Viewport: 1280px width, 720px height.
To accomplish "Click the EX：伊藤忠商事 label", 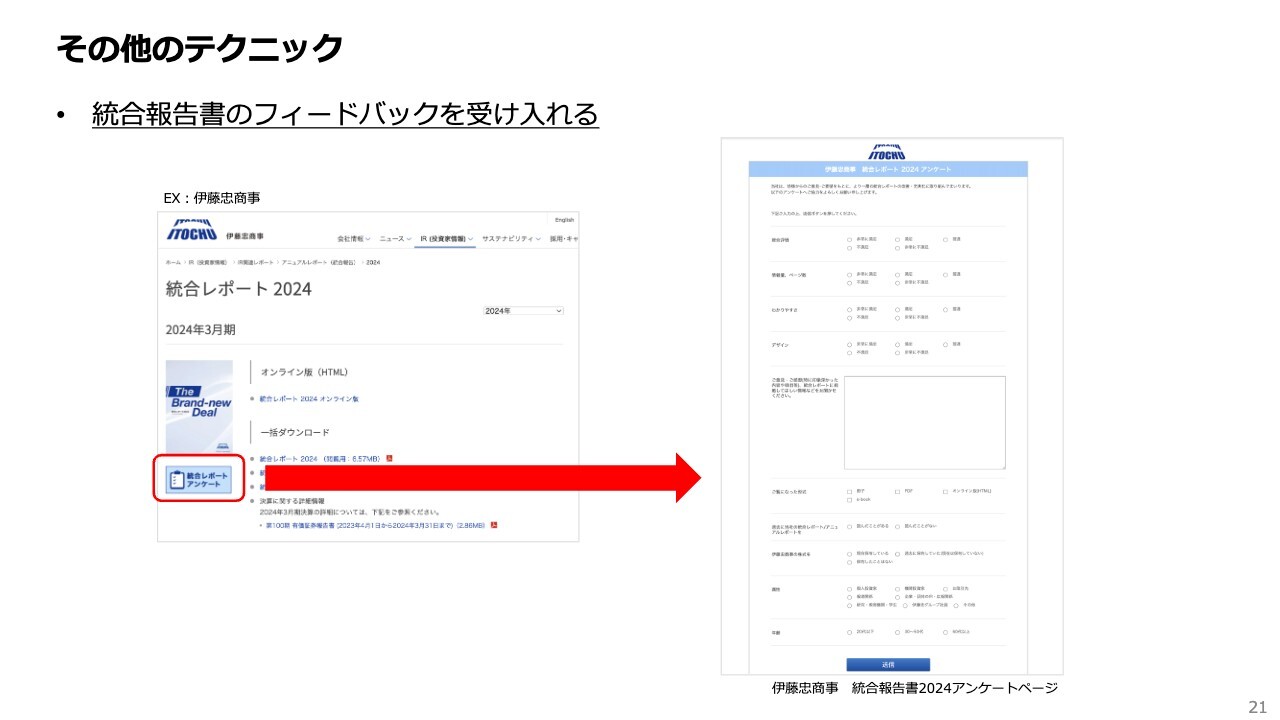I will pos(212,200).
